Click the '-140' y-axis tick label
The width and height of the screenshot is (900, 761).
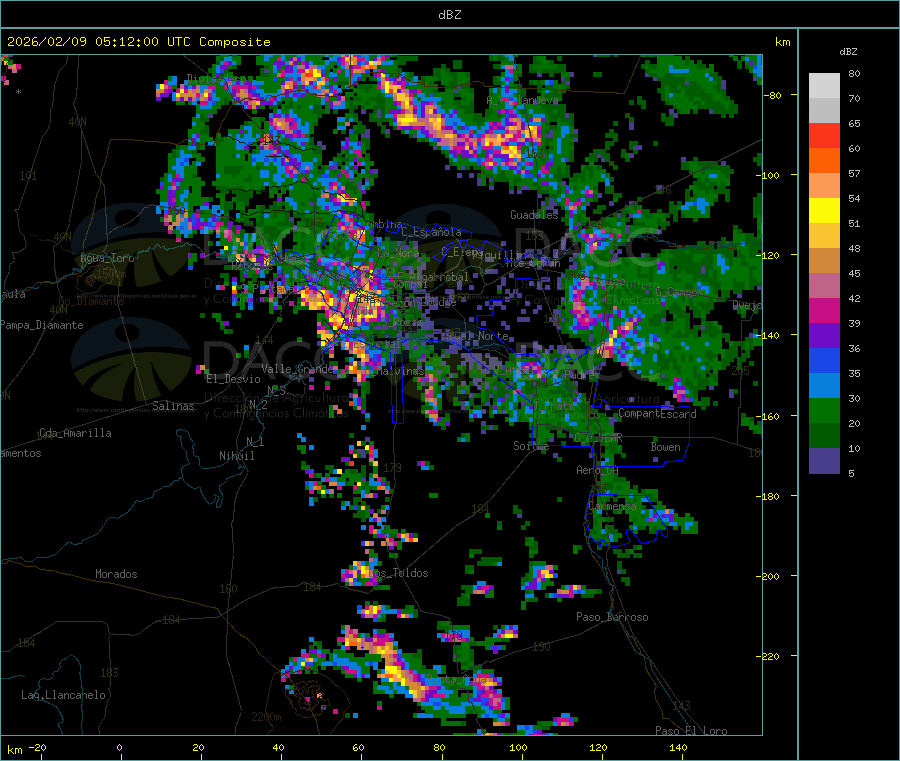[x=770, y=335]
